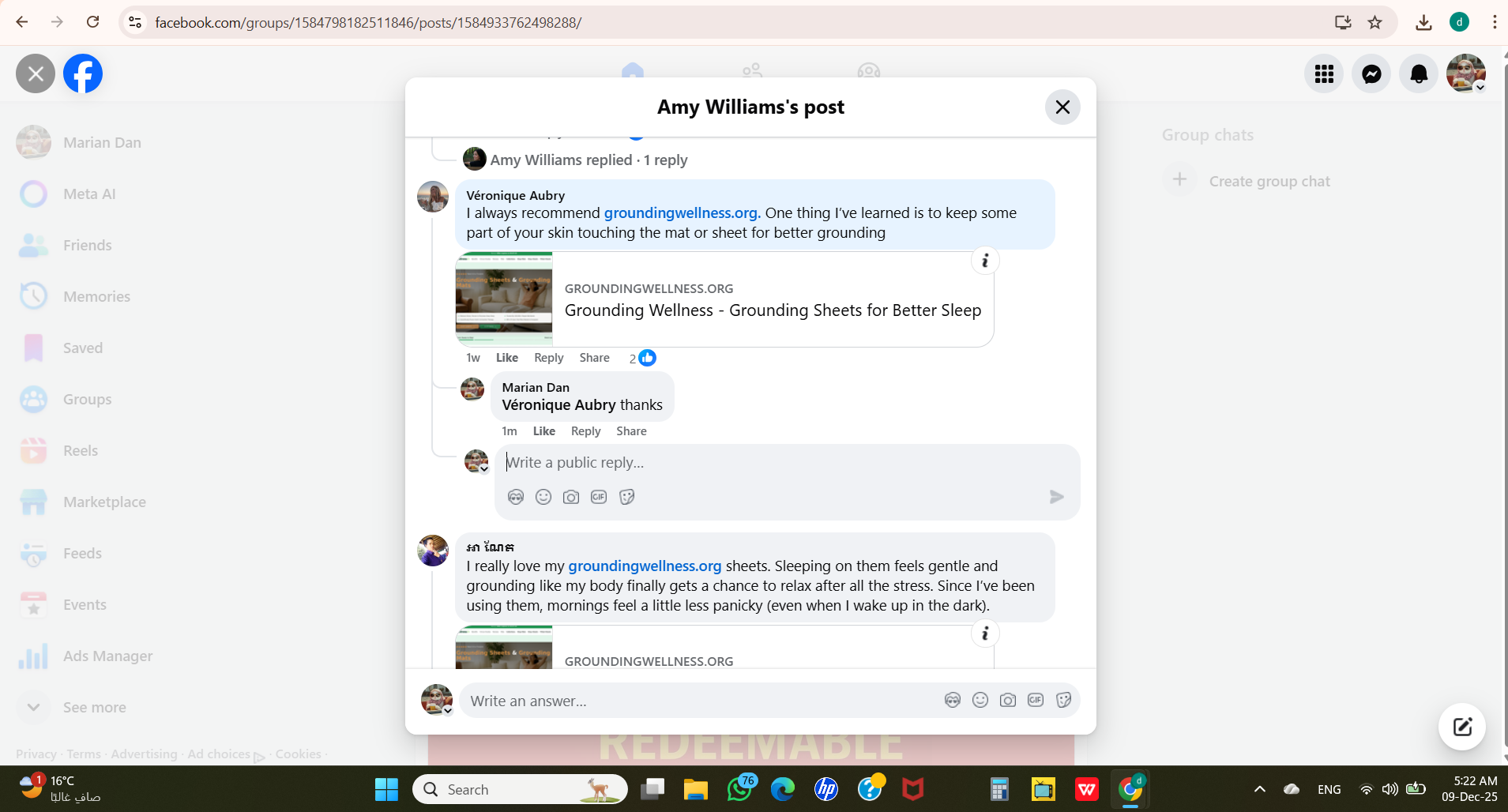This screenshot has height=812, width=1508.
Task: Click the Facebook logo icon
Action: point(83,73)
